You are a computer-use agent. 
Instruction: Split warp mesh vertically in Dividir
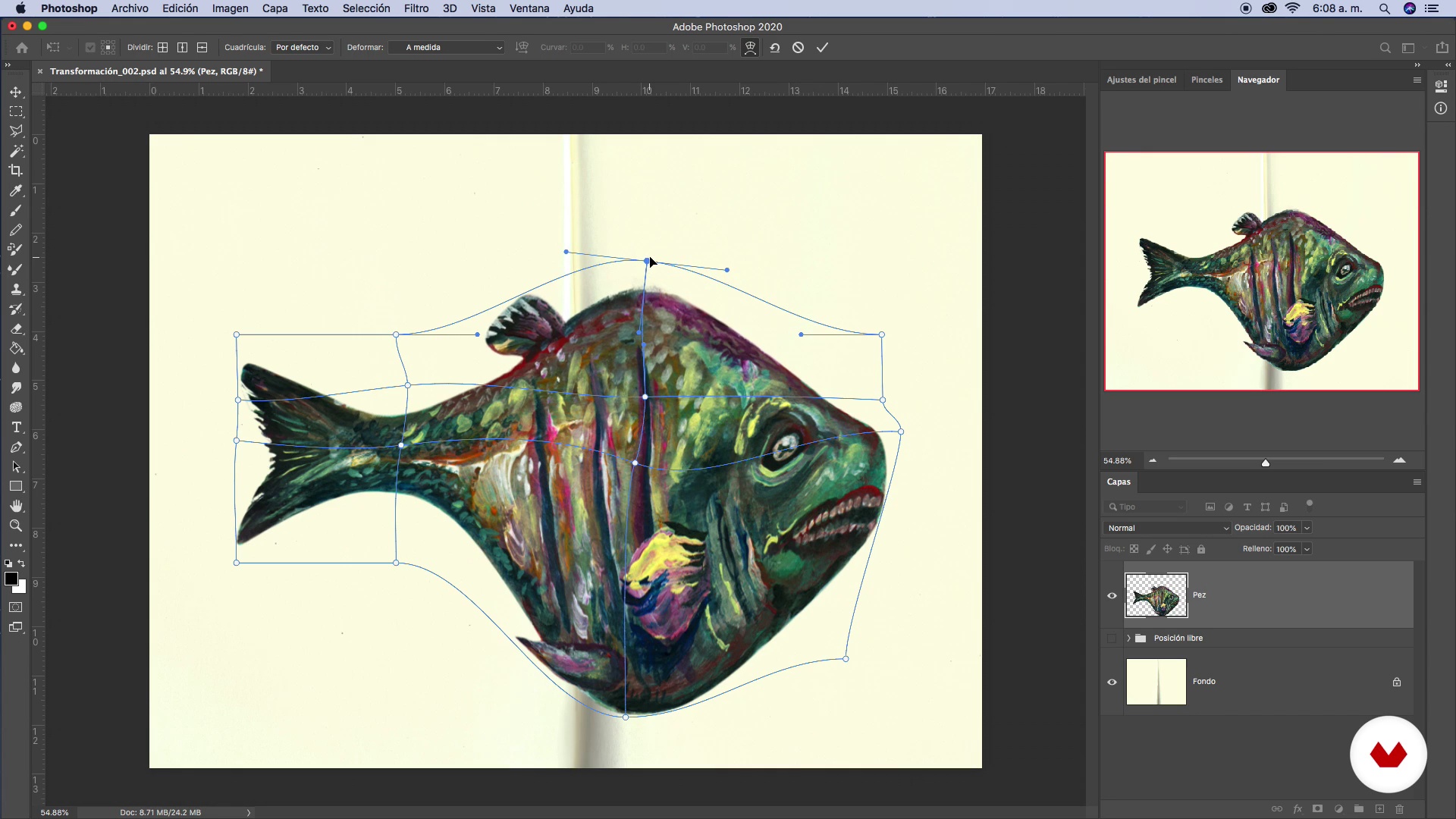click(182, 47)
